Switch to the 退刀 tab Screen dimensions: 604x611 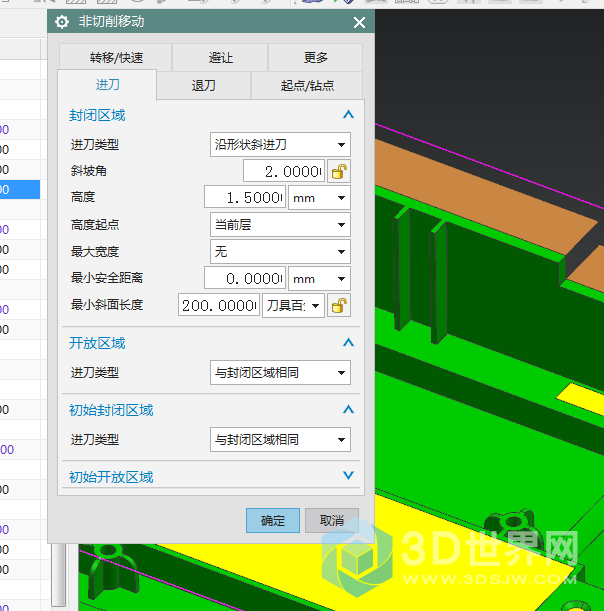pyautogui.click(x=203, y=86)
